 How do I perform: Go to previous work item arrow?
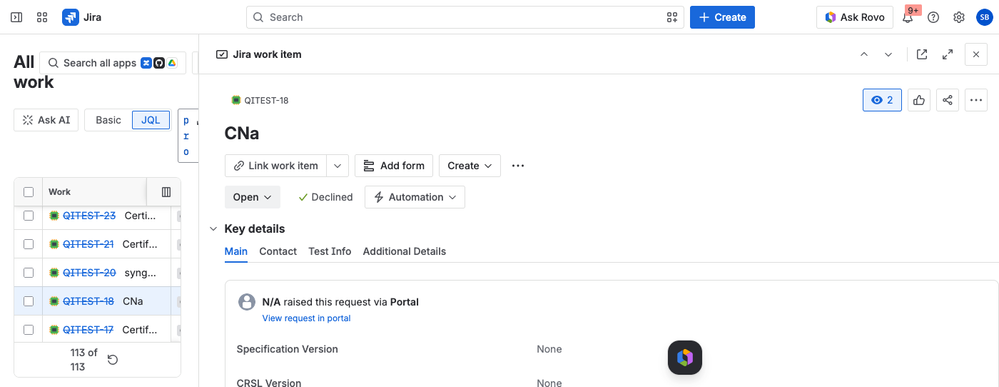point(864,55)
